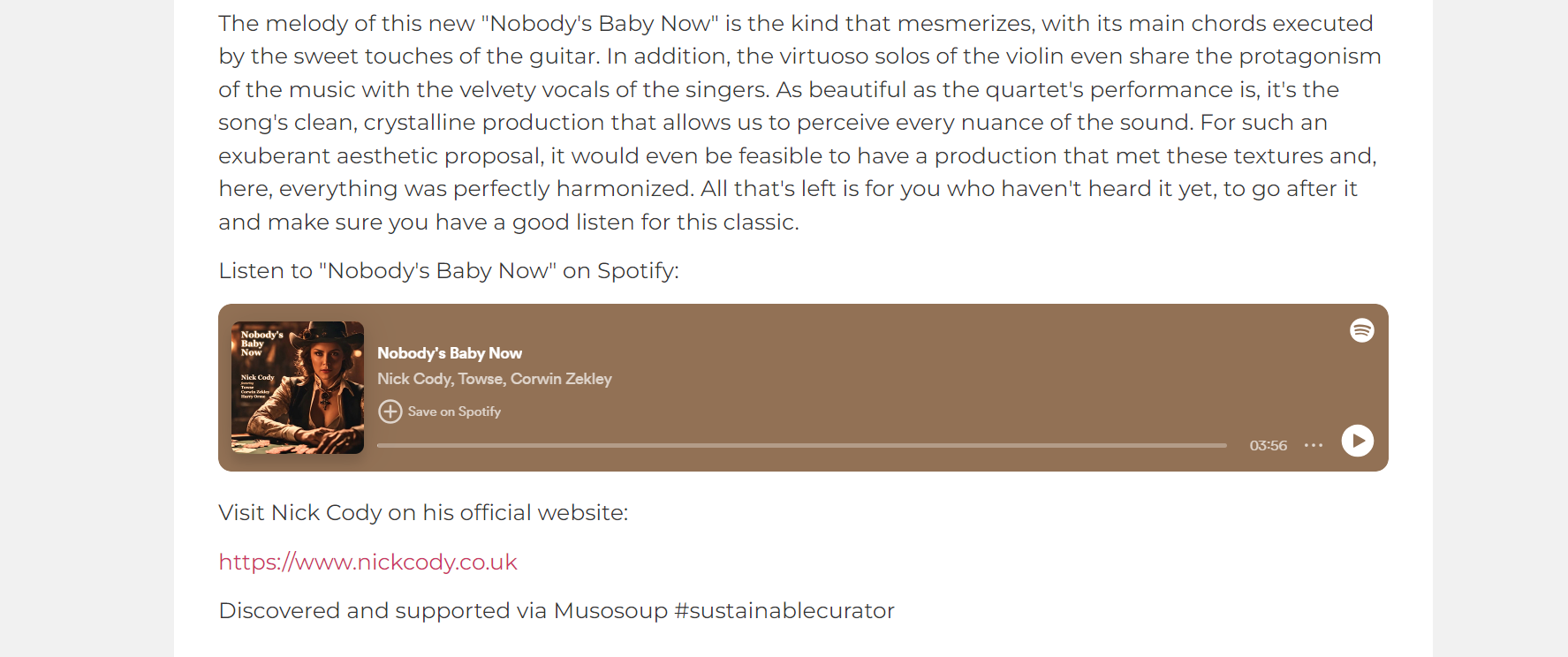This screenshot has width=1568, height=657.
Task: Click the plus circle save icon
Action: click(390, 412)
